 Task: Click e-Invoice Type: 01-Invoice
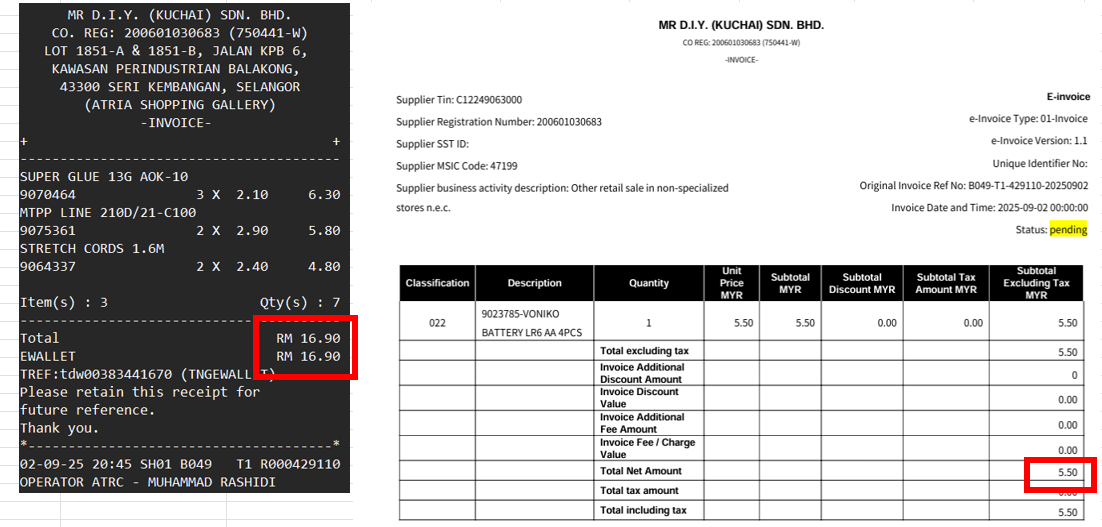1030,119
